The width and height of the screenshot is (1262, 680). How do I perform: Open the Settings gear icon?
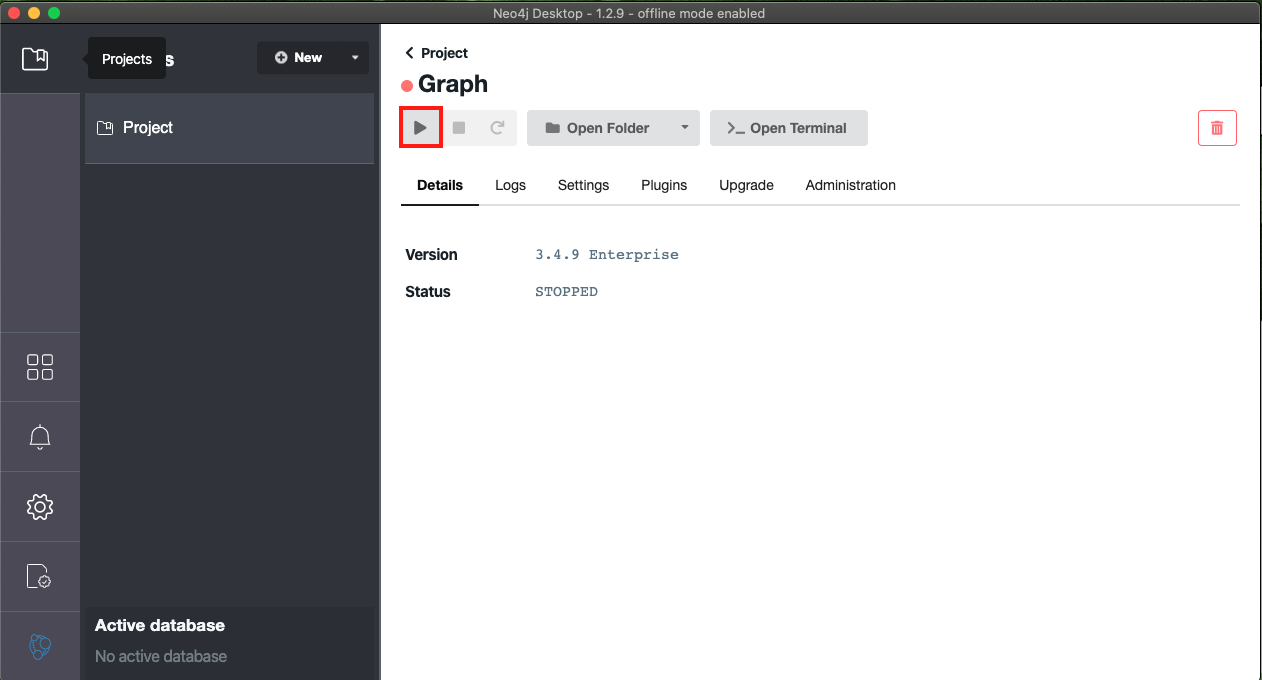coord(40,507)
